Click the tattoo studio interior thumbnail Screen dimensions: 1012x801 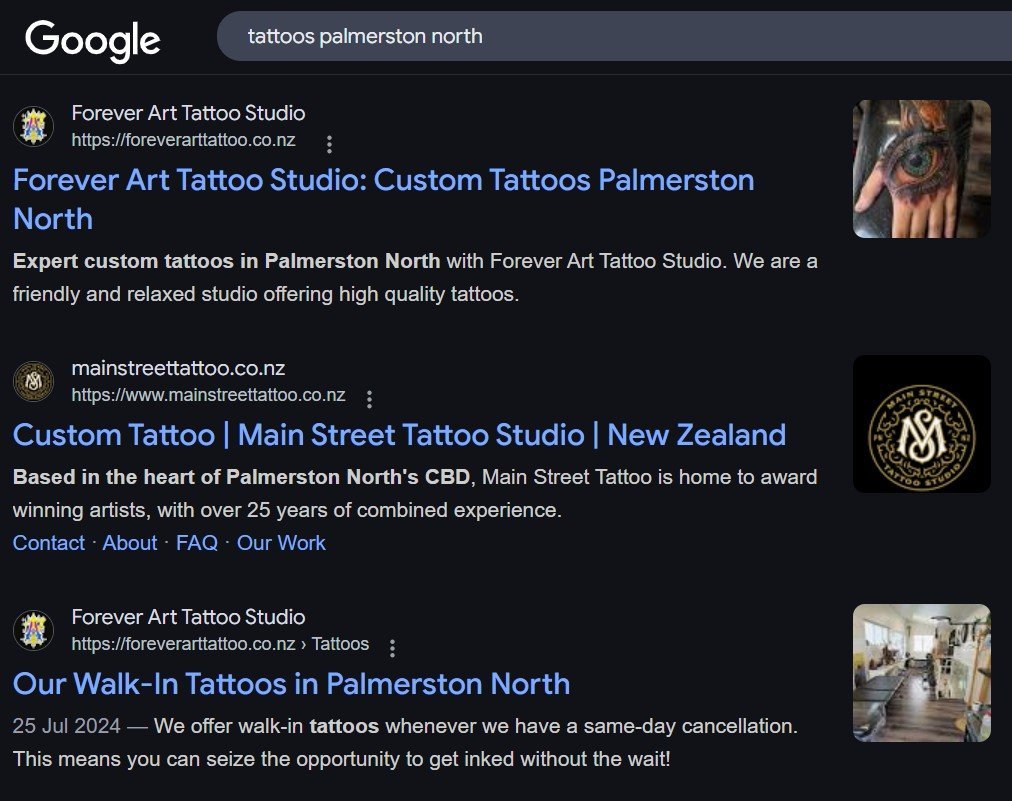(x=921, y=673)
